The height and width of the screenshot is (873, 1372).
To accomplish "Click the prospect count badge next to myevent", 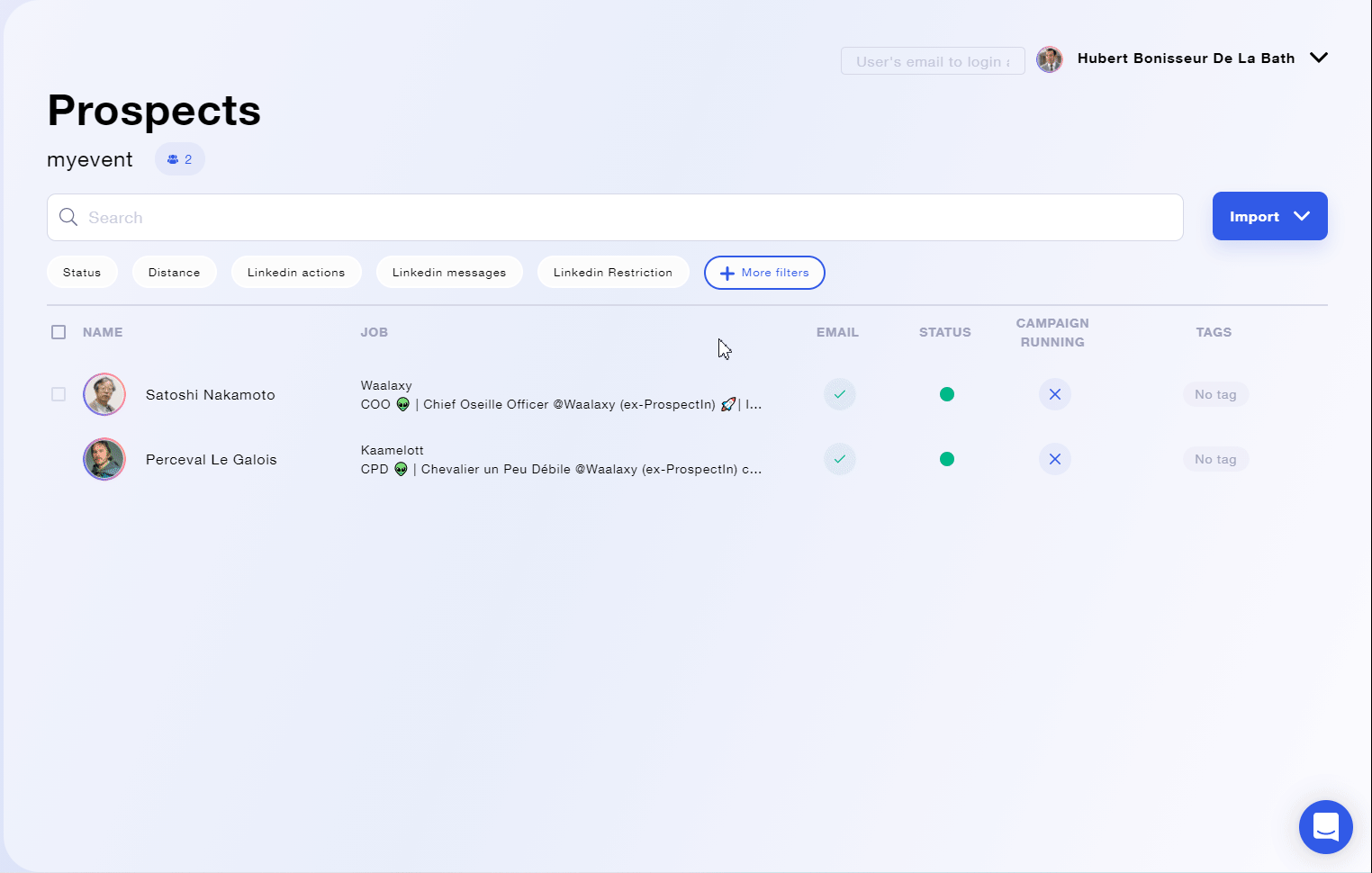I will 180,159.
